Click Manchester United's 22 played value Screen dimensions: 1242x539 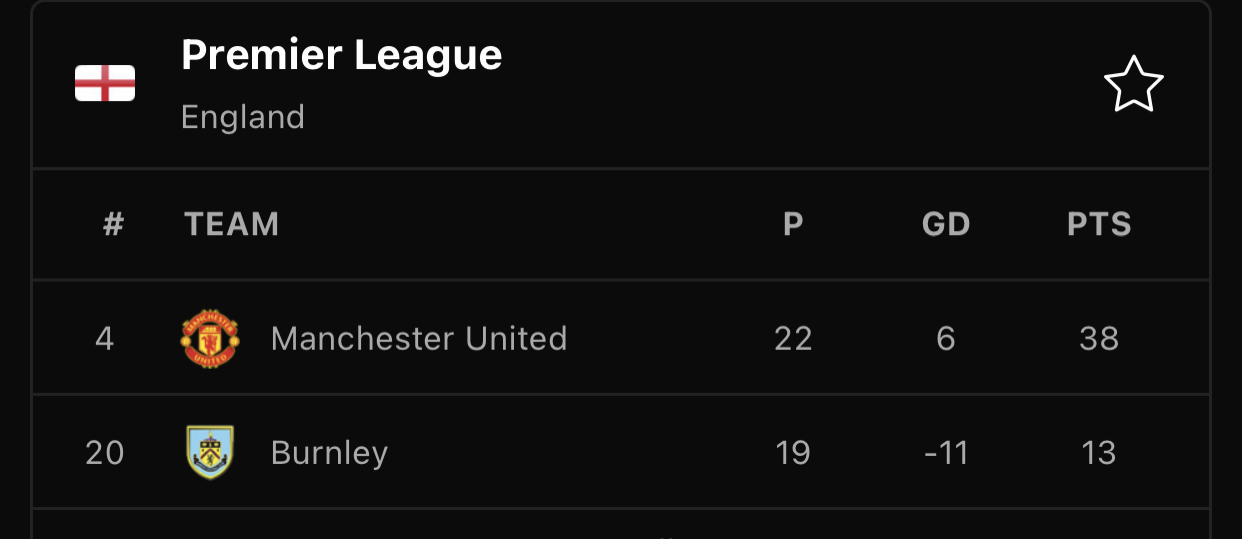pos(793,339)
